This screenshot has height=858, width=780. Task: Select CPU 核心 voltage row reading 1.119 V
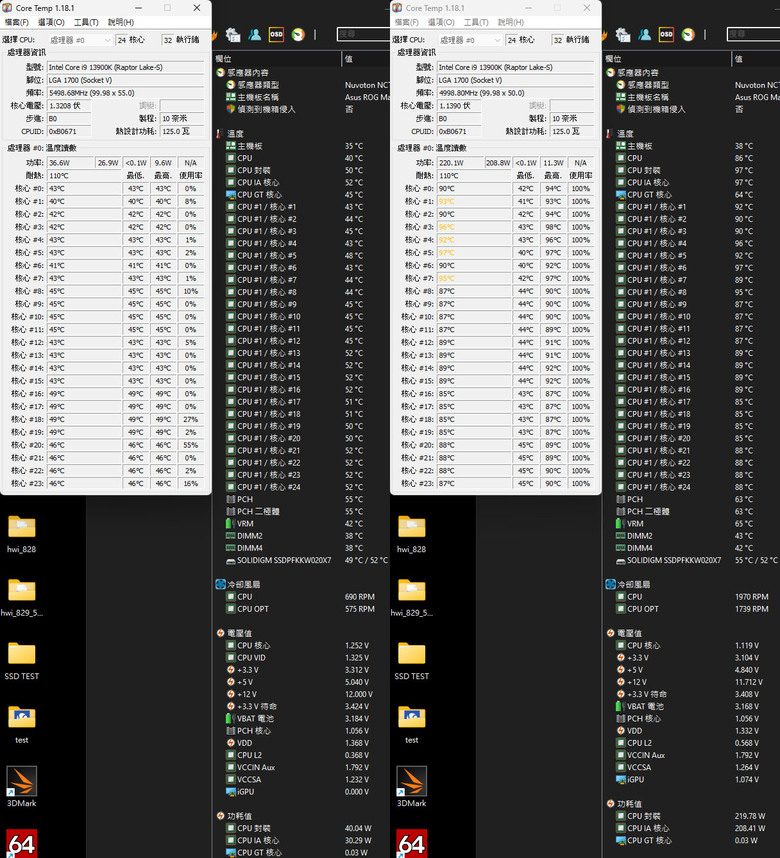(x=691, y=646)
